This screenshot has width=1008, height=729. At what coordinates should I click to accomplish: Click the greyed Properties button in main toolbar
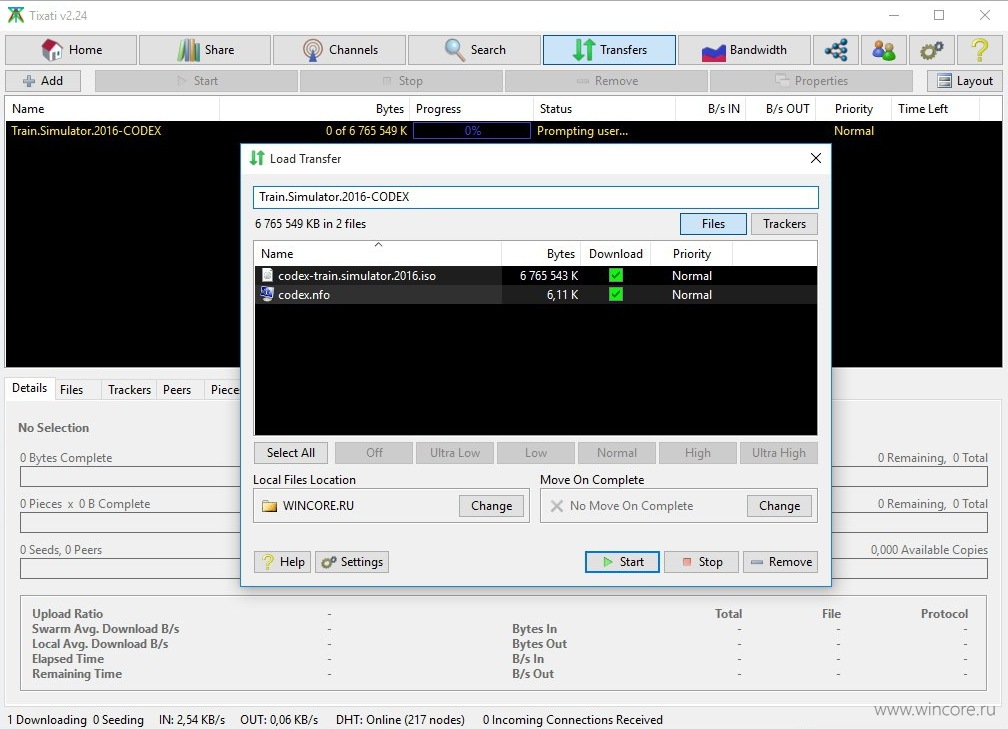[811, 80]
